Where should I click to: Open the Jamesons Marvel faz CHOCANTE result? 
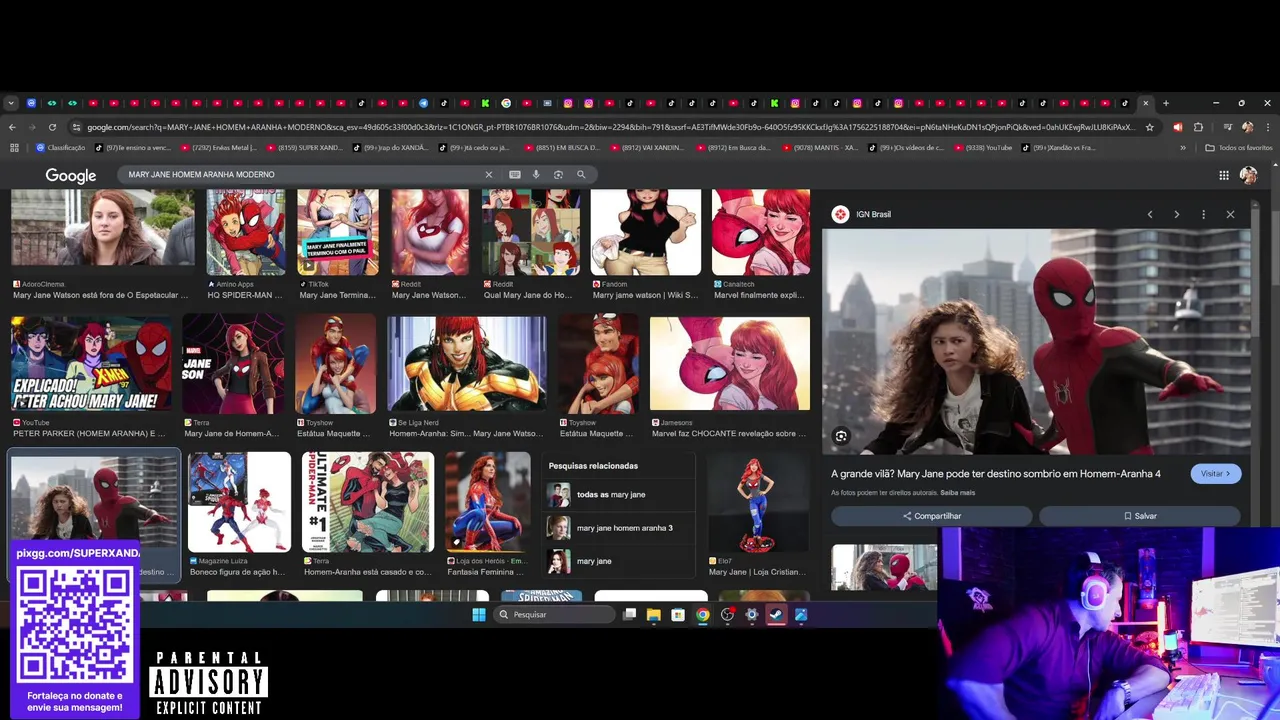[730, 378]
